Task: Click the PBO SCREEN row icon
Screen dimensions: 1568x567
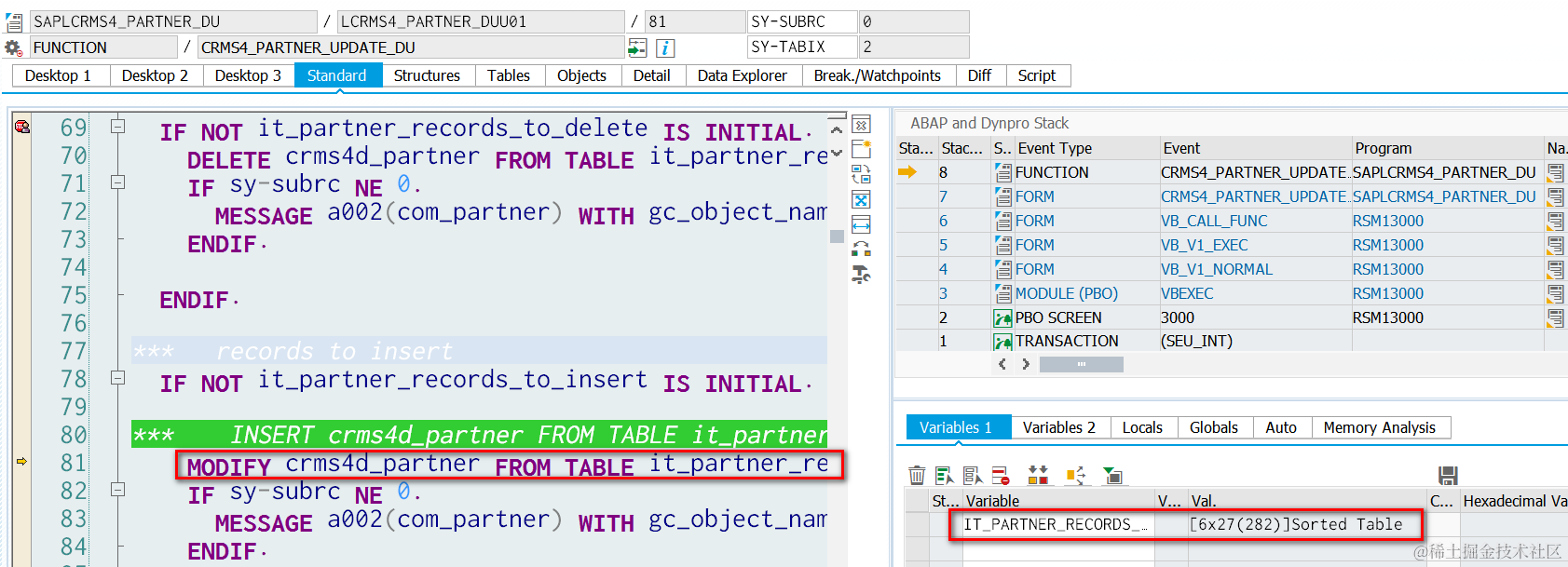Action: [1003, 317]
